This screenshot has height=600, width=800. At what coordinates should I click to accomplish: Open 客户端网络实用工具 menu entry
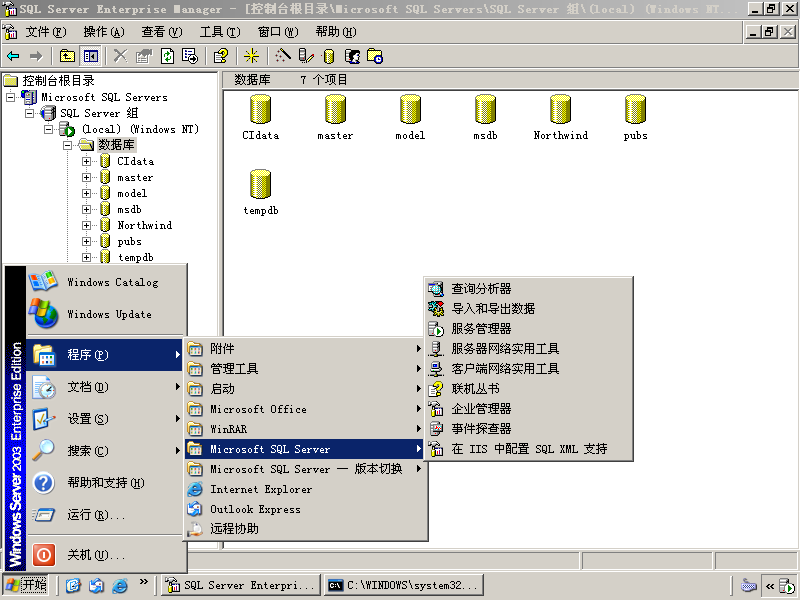[x=529, y=368]
